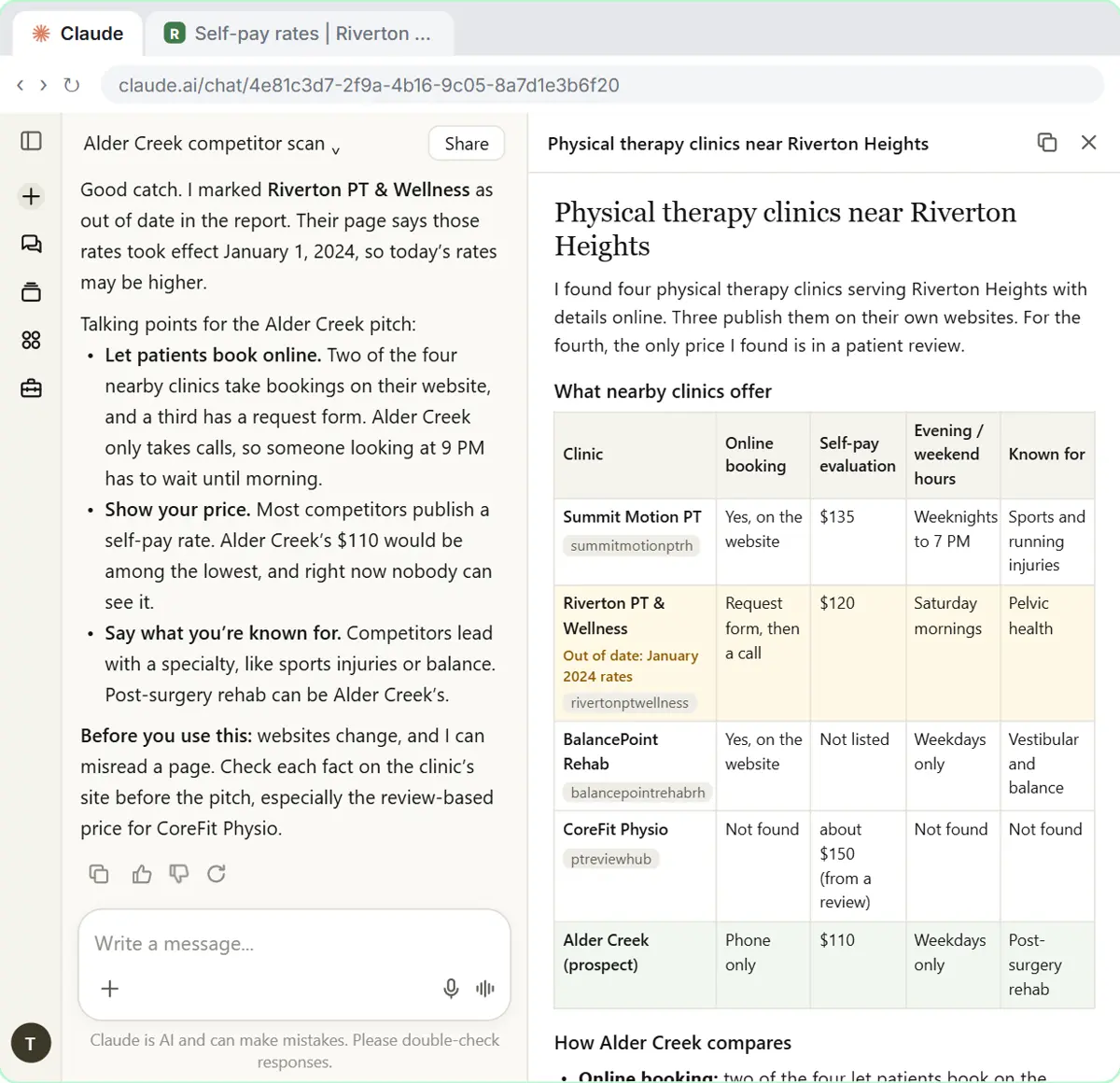Screen dimensions: 1120x1083
Task: Click the Self-pay evaluation column header
Action: click(858, 455)
